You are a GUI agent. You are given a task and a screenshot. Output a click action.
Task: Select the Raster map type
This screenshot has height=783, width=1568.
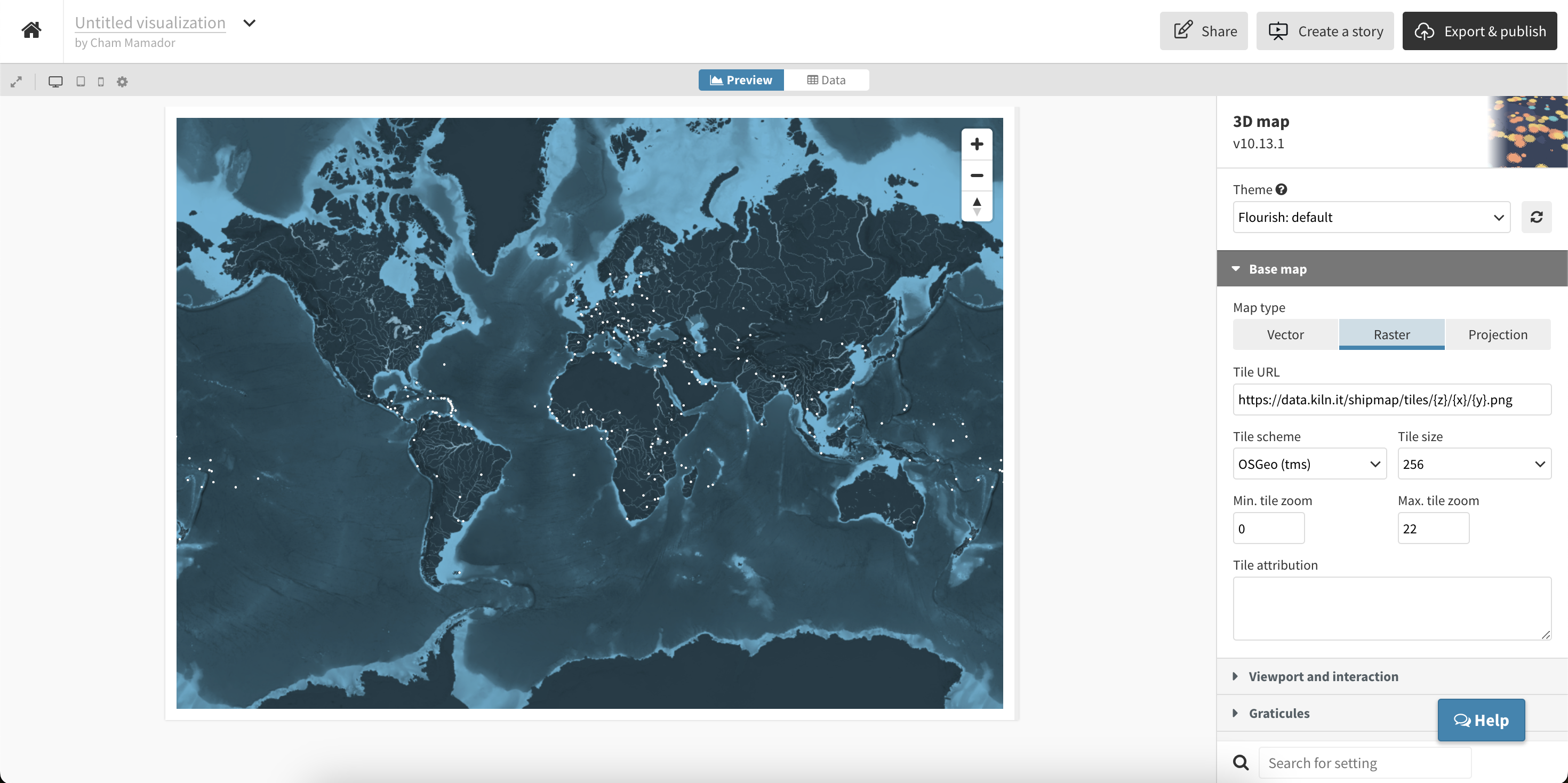1391,334
